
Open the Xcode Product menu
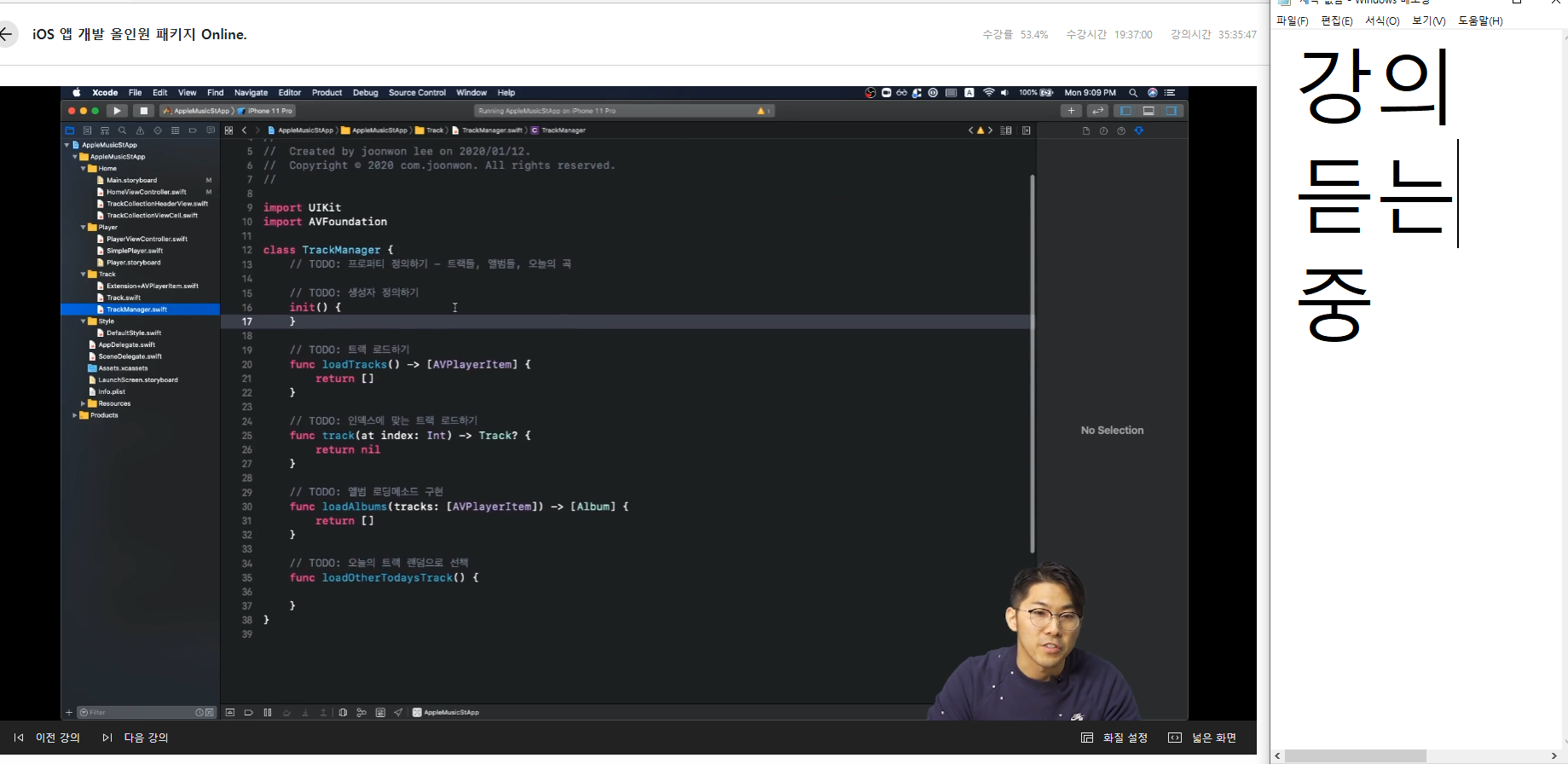(x=327, y=93)
